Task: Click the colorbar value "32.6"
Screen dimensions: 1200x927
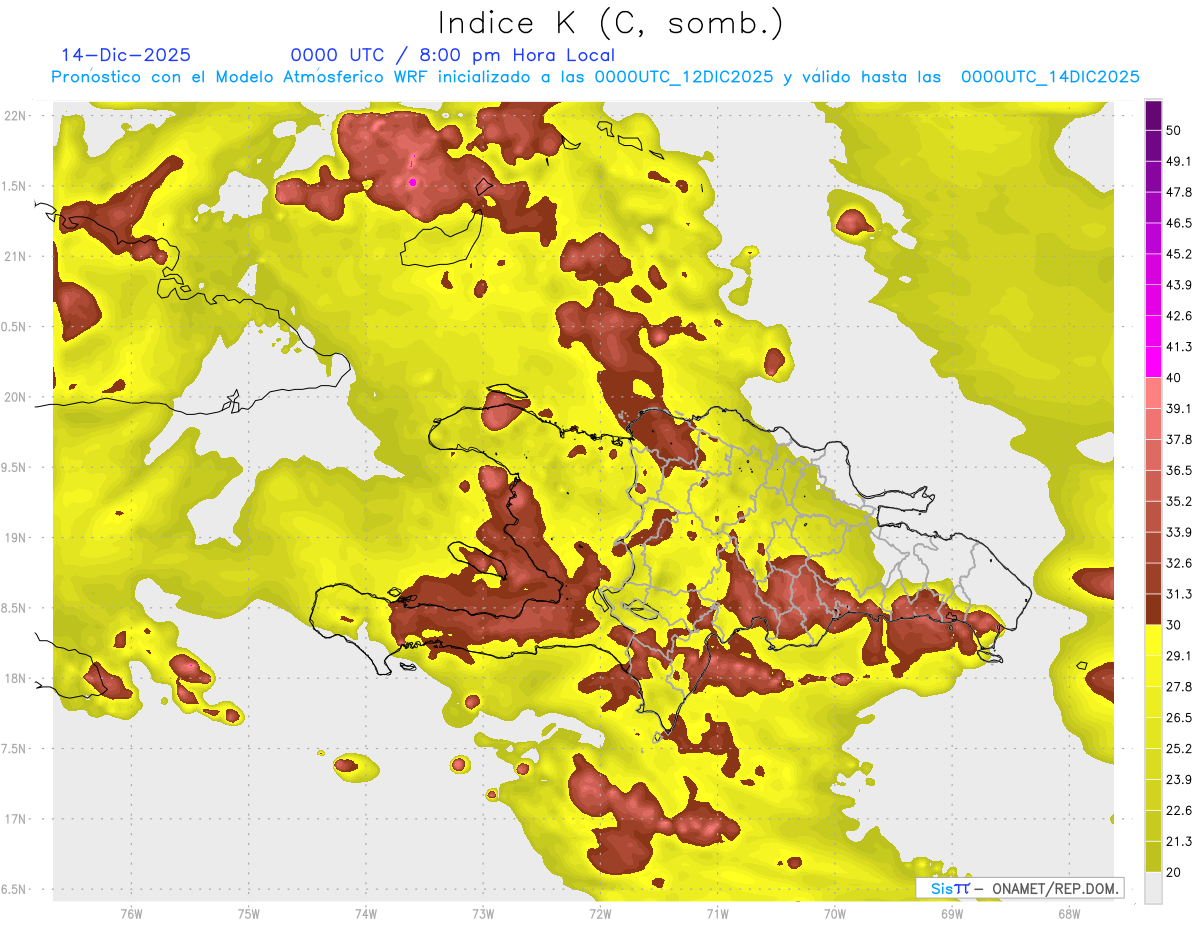Action: pyautogui.click(x=1179, y=563)
